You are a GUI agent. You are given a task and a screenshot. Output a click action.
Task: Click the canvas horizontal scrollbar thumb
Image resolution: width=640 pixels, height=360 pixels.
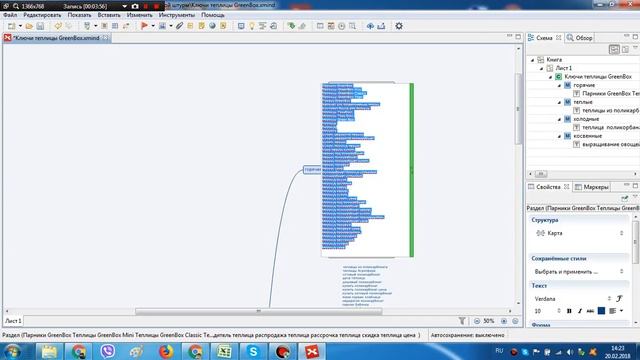258,311
